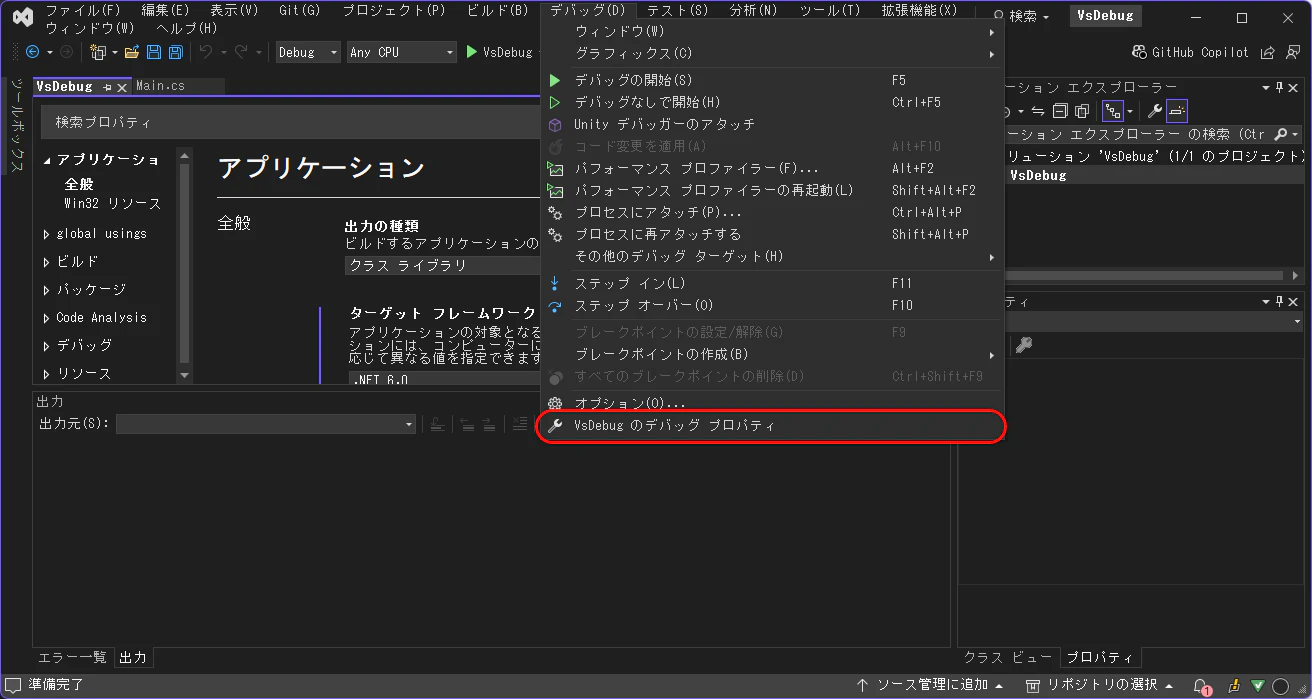Toggle the preview selected items icon in Solution Explorer
This screenshot has width=1312, height=699.
[x=1177, y=111]
